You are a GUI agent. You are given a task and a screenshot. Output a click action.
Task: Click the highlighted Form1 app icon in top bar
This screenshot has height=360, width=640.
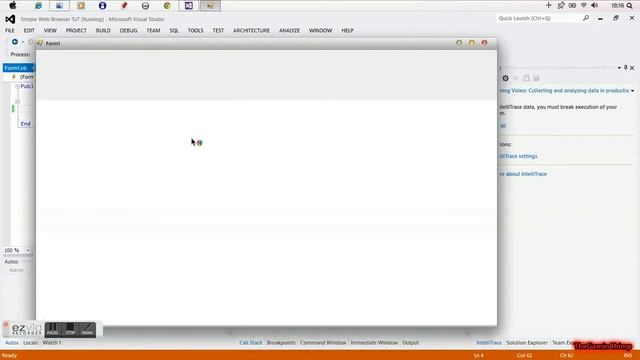coord(210,6)
